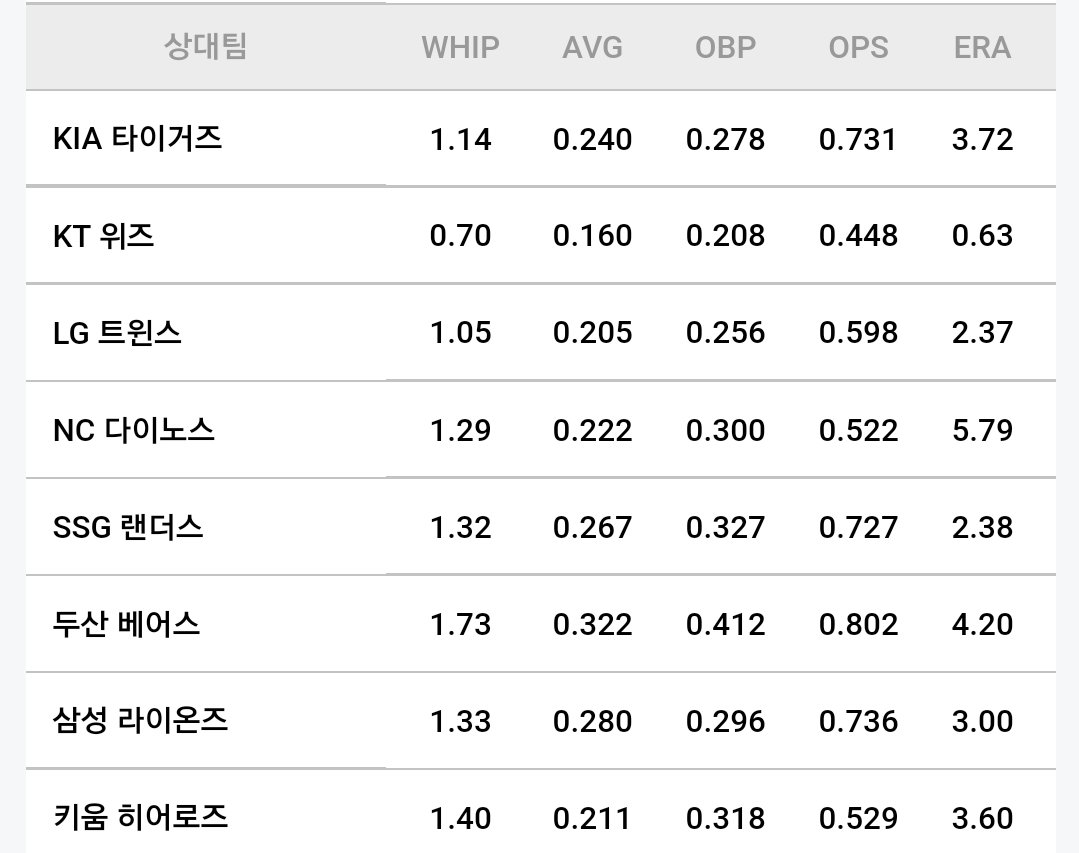Image resolution: width=1079 pixels, height=853 pixels.
Task: Click the 삼성 라이온즈 team row
Action: pyautogui.click(x=540, y=721)
